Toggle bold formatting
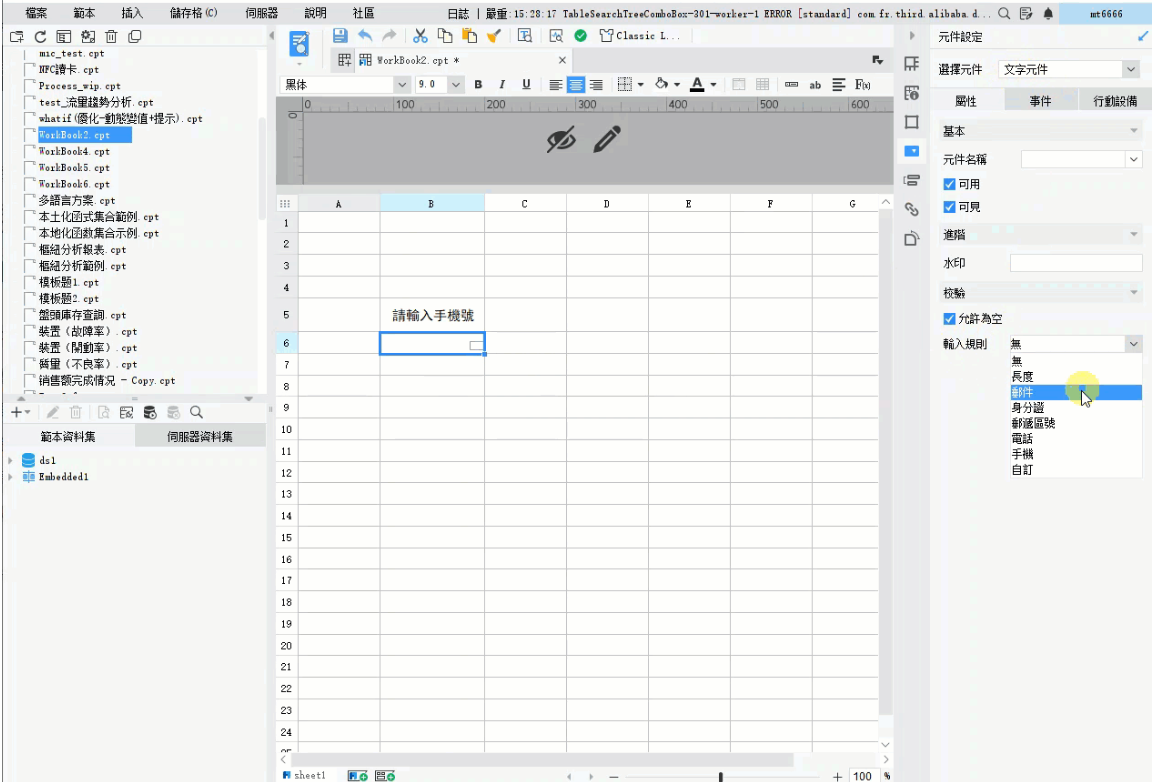 coord(478,85)
